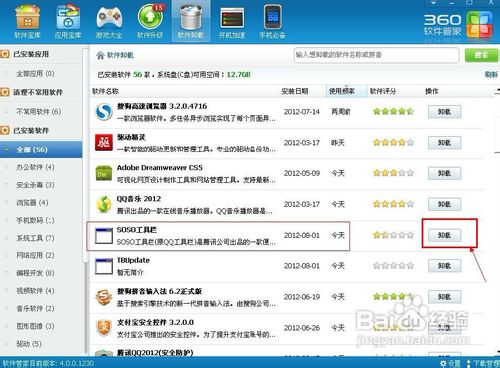Select 网络应用 (2) category
The height and width of the screenshot is (368, 500).
point(35,255)
